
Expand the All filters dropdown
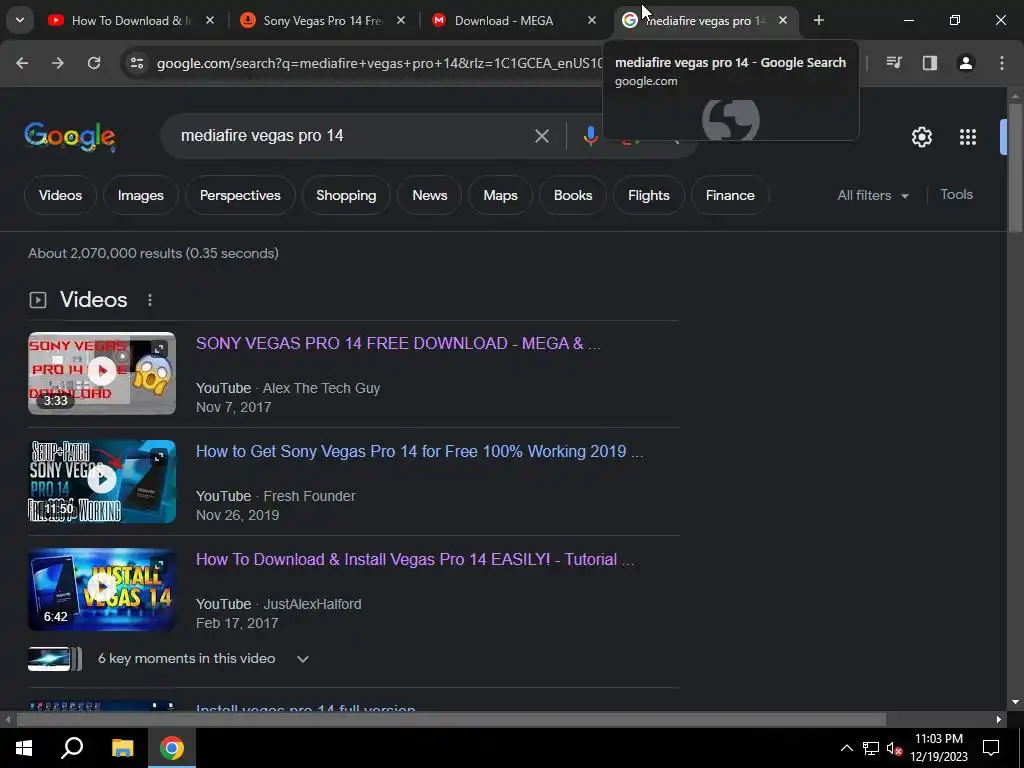pyautogui.click(x=873, y=195)
